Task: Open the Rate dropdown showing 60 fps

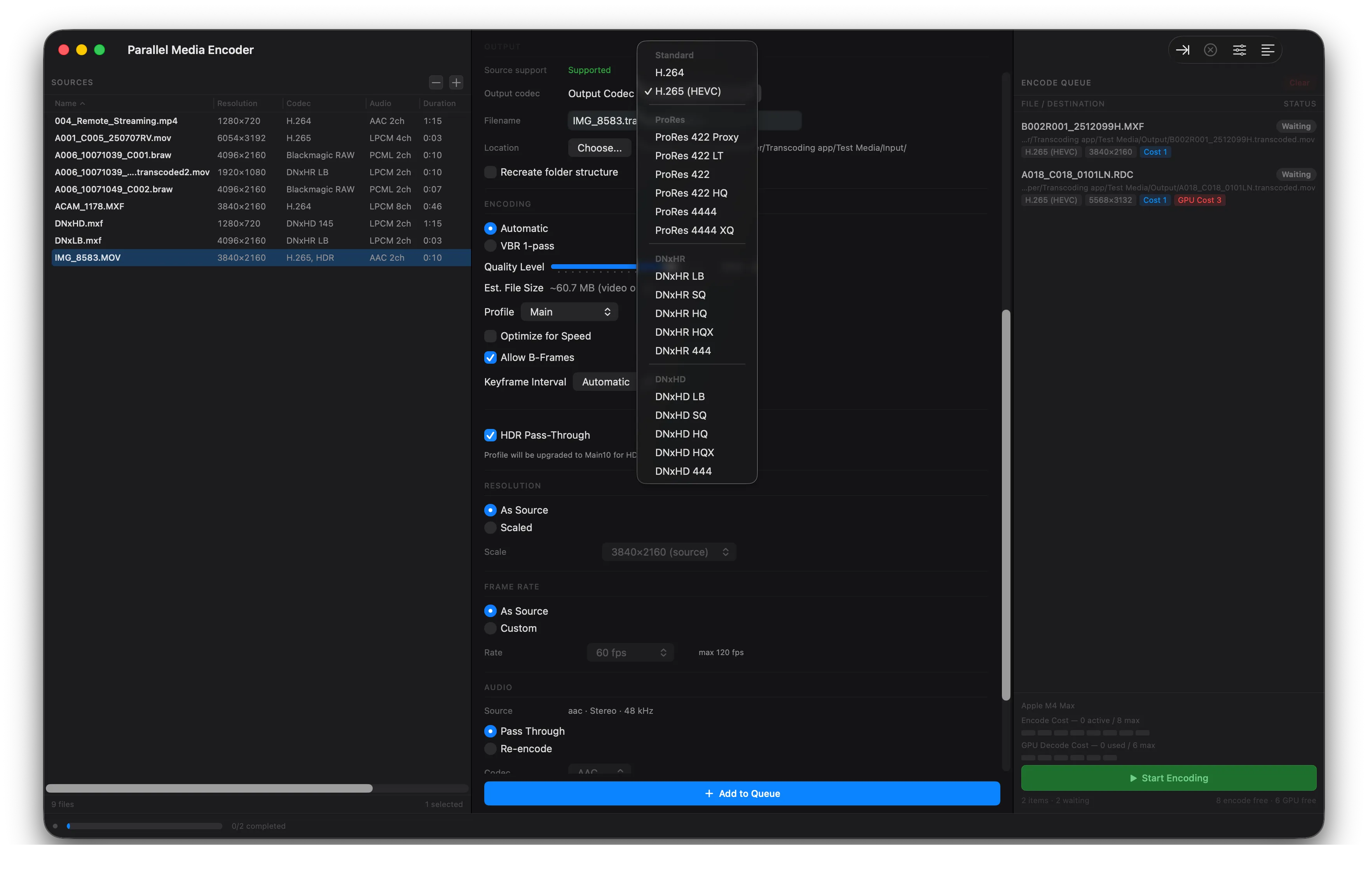Action: pos(630,652)
